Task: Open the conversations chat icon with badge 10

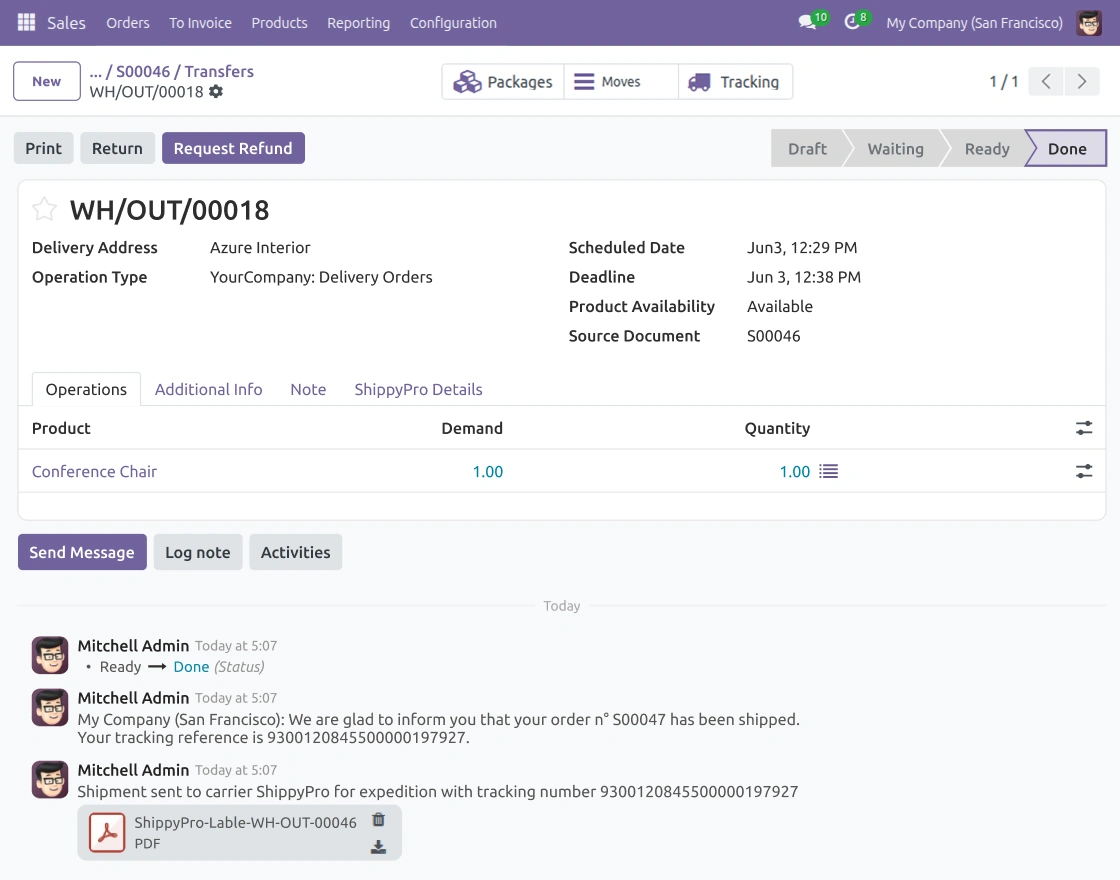Action: click(x=809, y=22)
